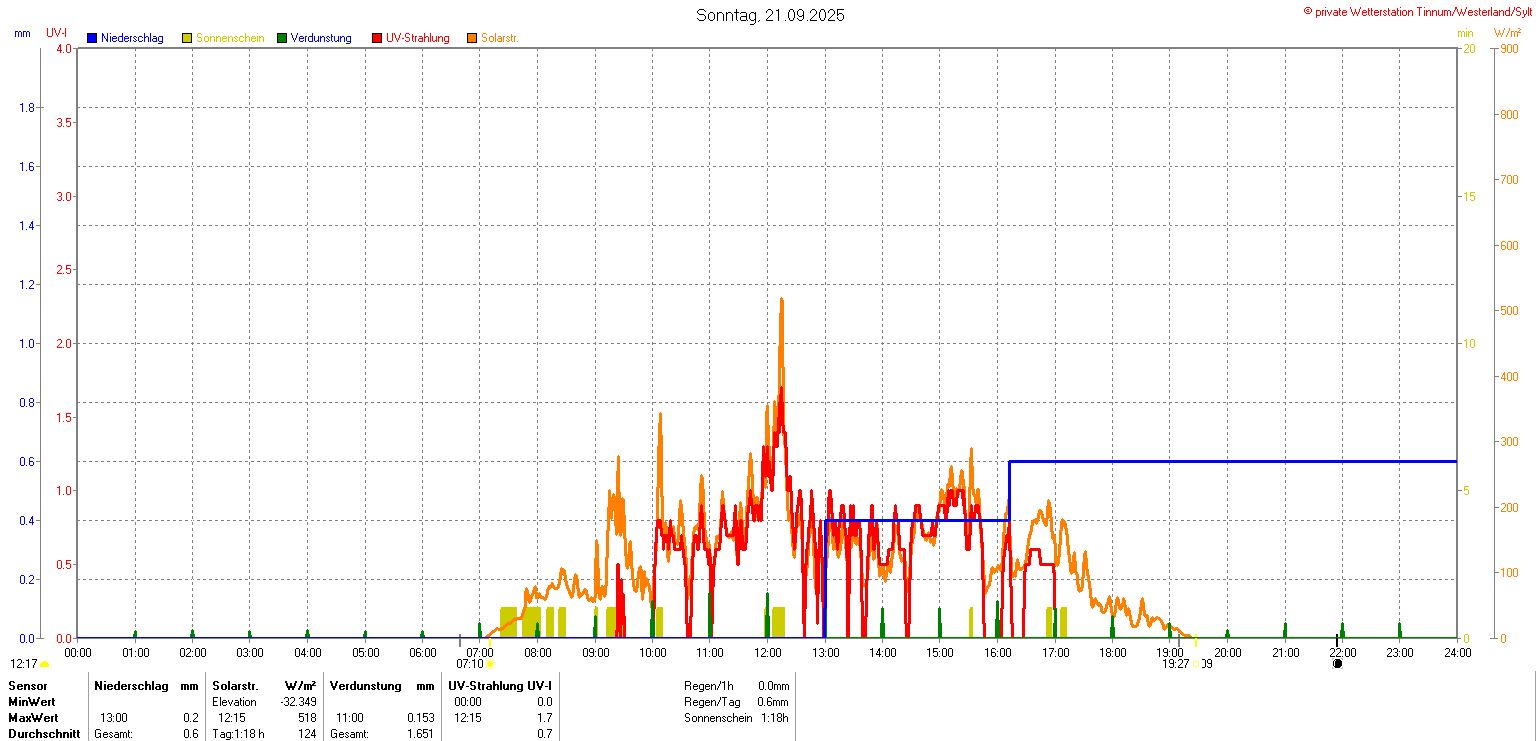Click the 12:00 time axis label
Image resolution: width=1536 pixels, height=741 pixels.
[768, 653]
